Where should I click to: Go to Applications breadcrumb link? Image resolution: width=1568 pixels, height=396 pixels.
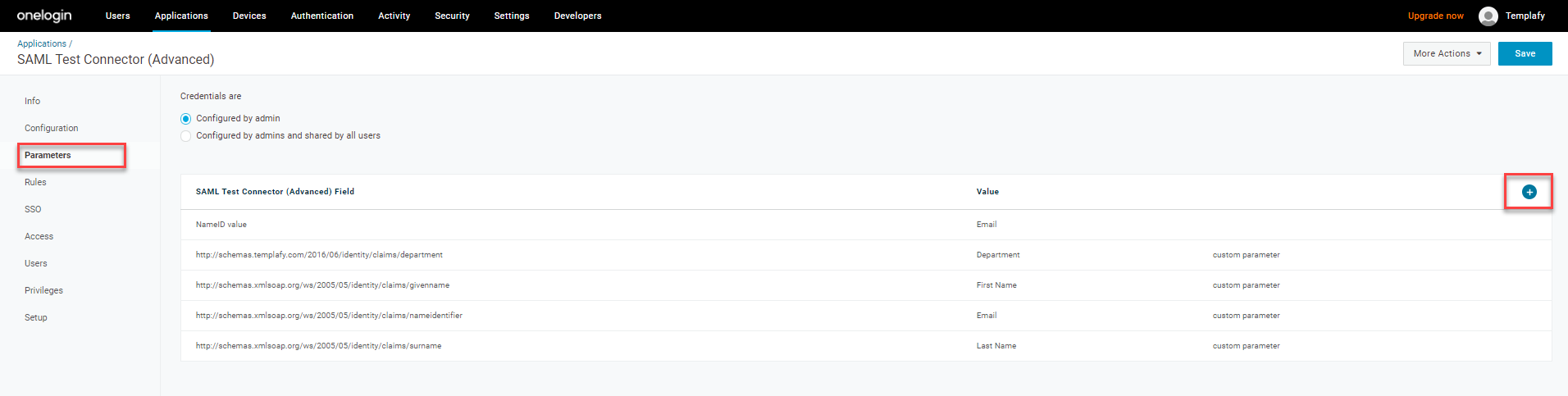tap(42, 43)
